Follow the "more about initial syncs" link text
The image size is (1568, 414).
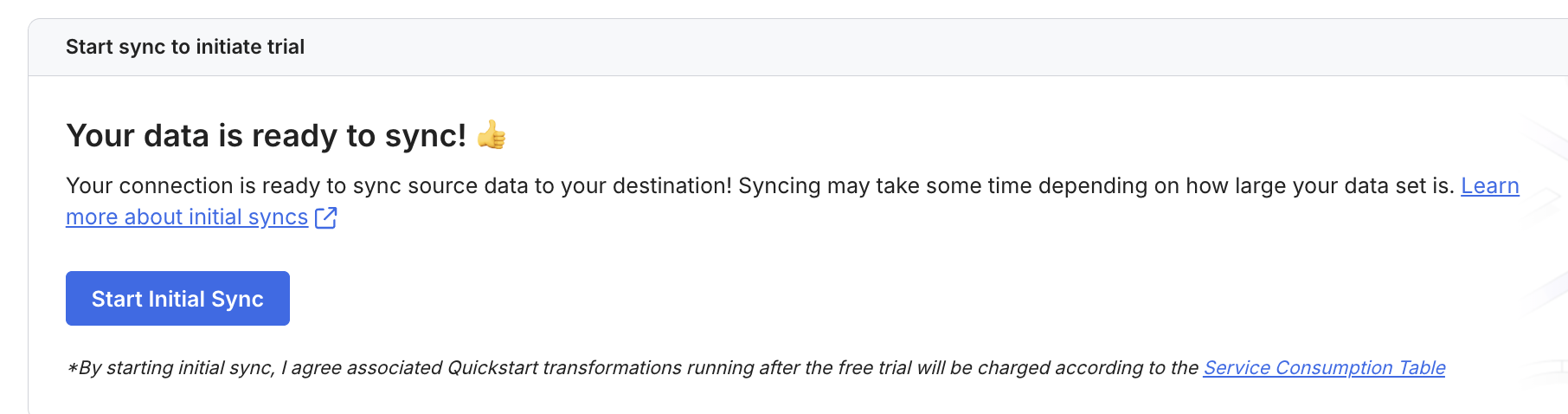(187, 217)
